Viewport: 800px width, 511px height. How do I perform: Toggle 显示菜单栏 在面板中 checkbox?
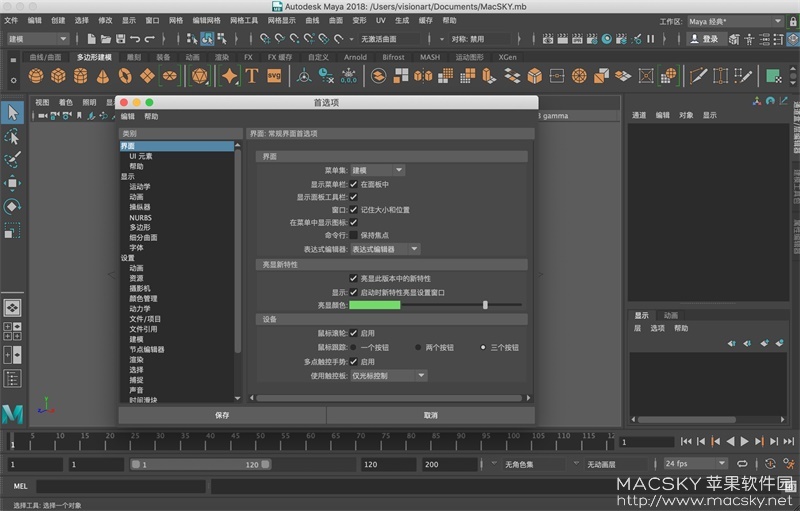click(x=354, y=184)
